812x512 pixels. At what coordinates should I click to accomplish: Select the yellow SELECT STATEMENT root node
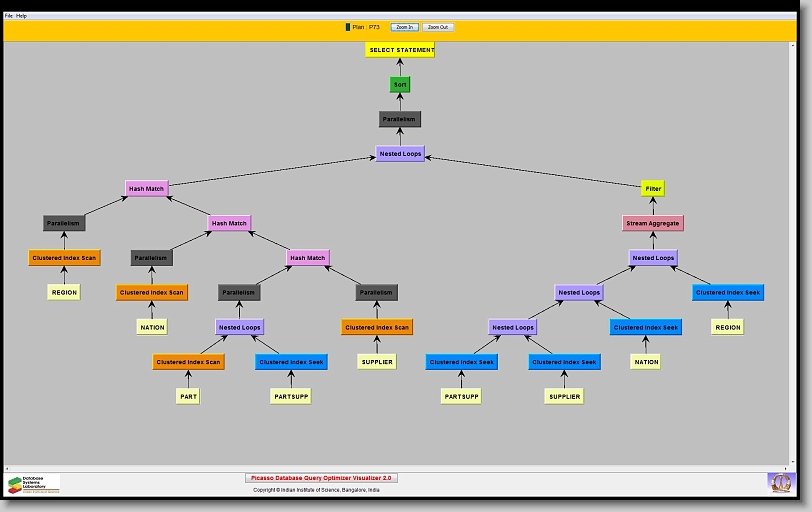(400, 50)
